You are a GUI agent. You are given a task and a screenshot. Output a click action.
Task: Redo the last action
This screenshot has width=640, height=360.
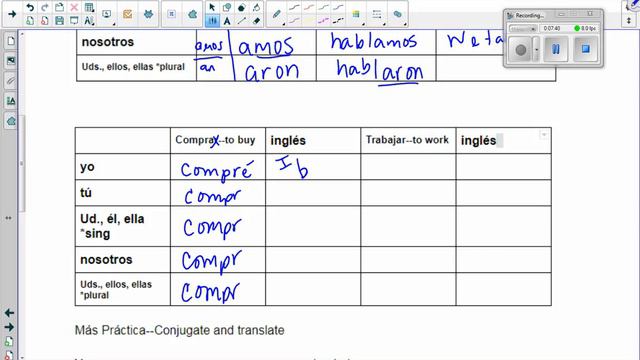pyautogui.click(x=44, y=7)
